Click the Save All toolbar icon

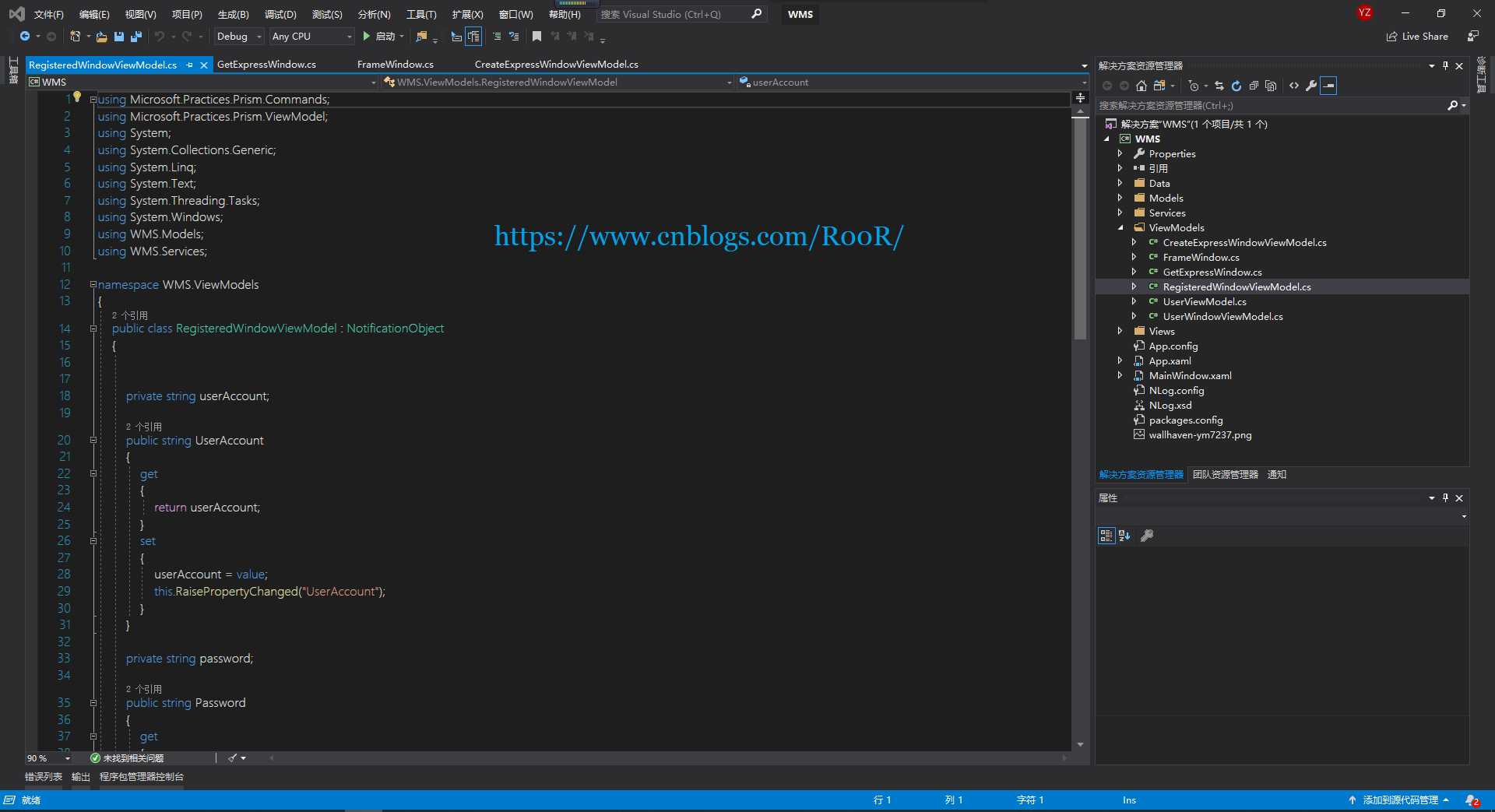pos(136,37)
